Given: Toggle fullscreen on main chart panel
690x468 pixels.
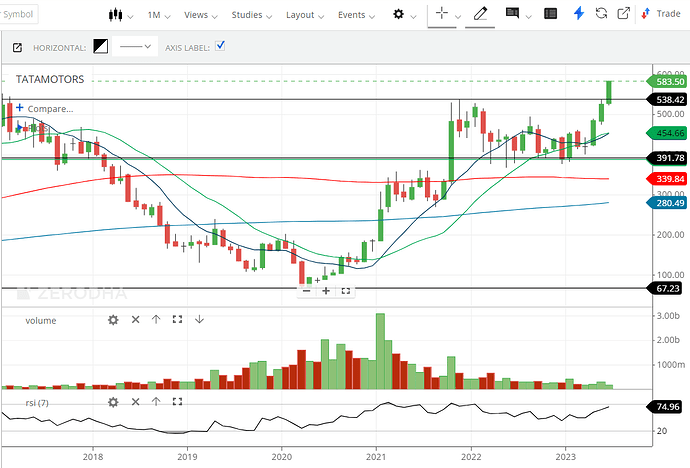Looking at the screenshot, I should point(346,291).
